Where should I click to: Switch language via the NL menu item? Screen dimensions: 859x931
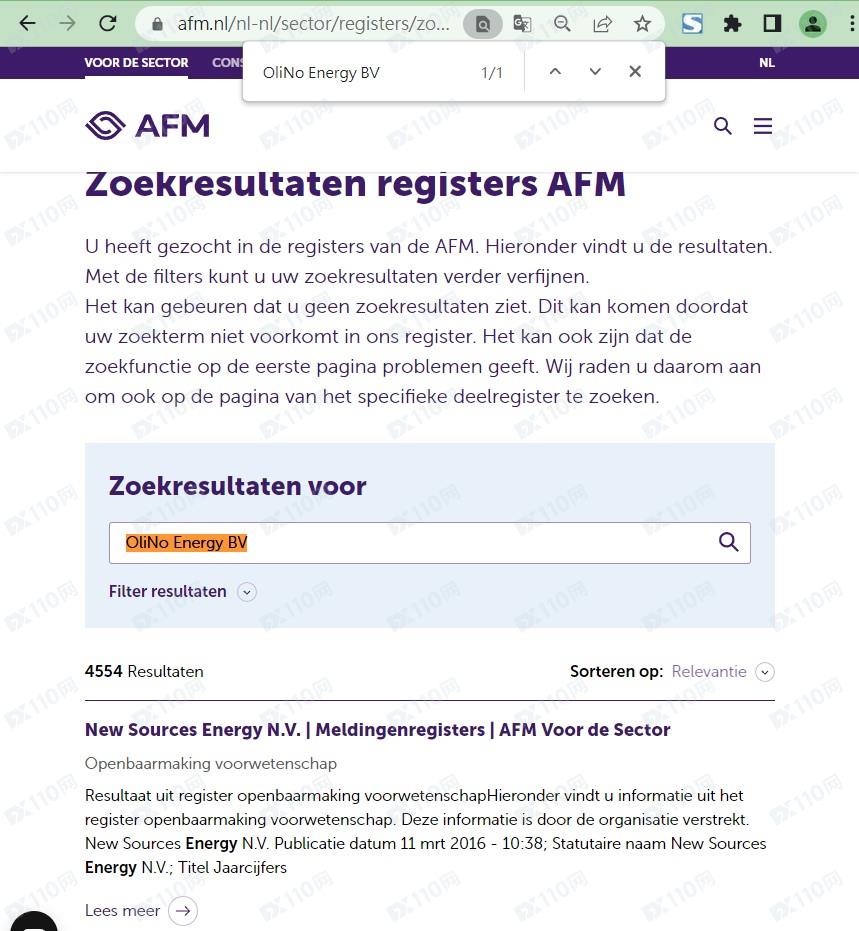coord(766,62)
